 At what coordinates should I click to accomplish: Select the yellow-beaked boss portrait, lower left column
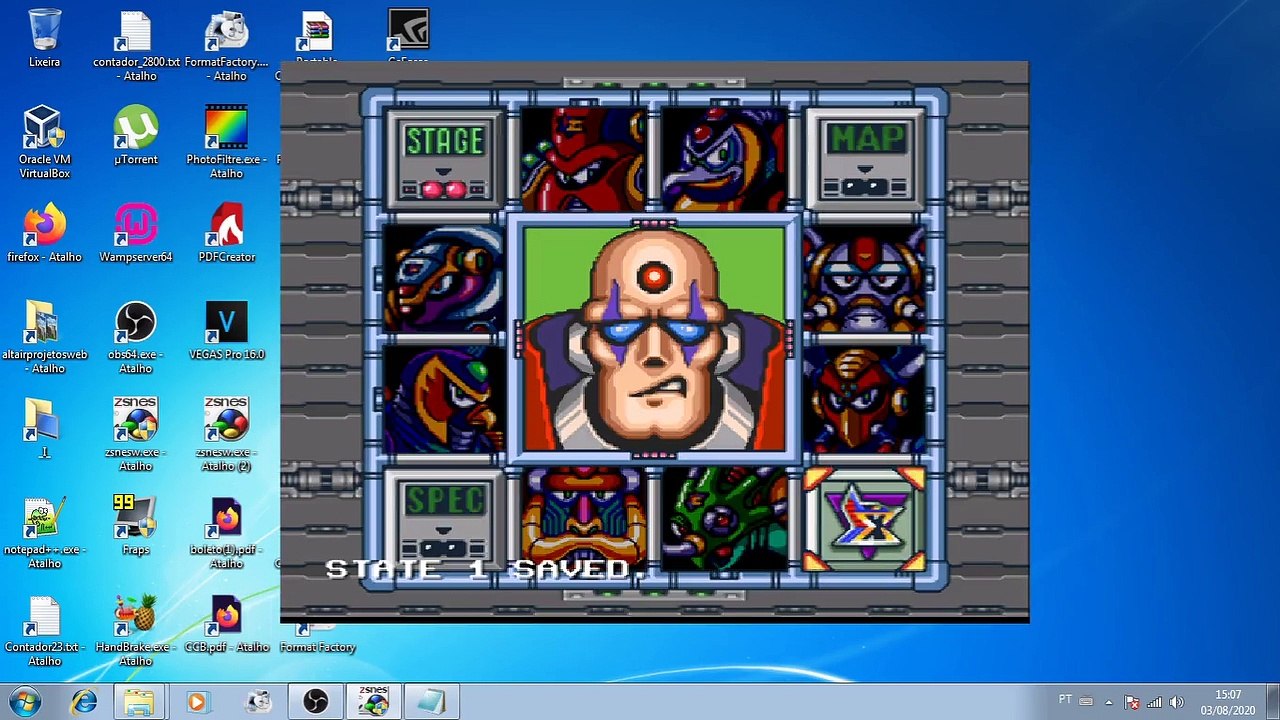(x=444, y=399)
